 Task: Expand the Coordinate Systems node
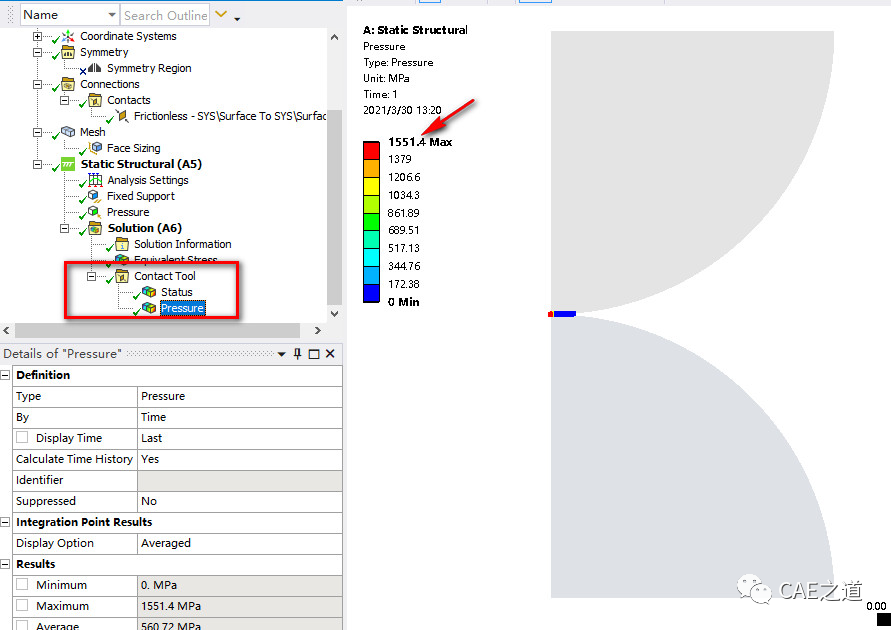tap(38, 36)
